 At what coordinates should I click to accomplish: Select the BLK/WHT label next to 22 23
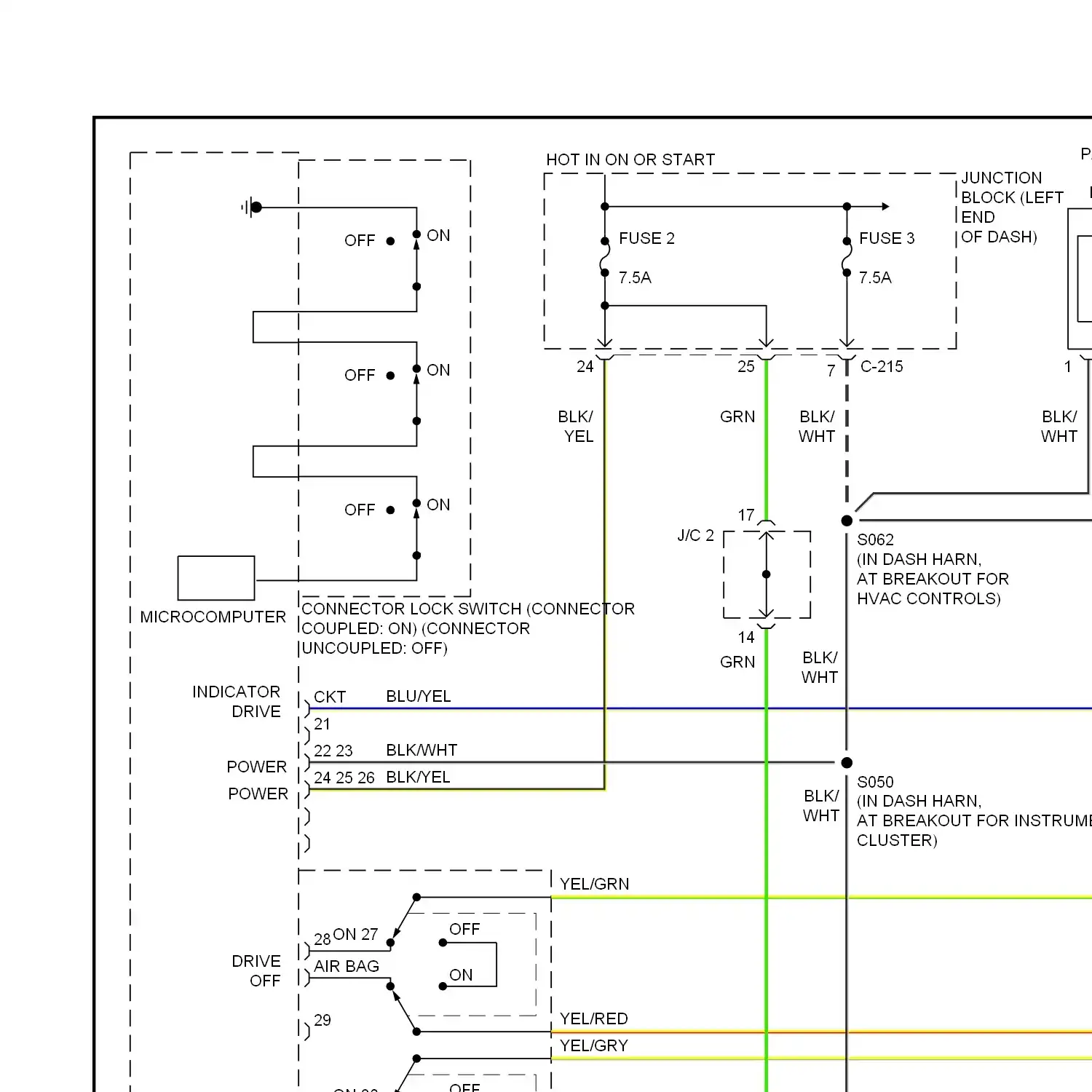[422, 750]
